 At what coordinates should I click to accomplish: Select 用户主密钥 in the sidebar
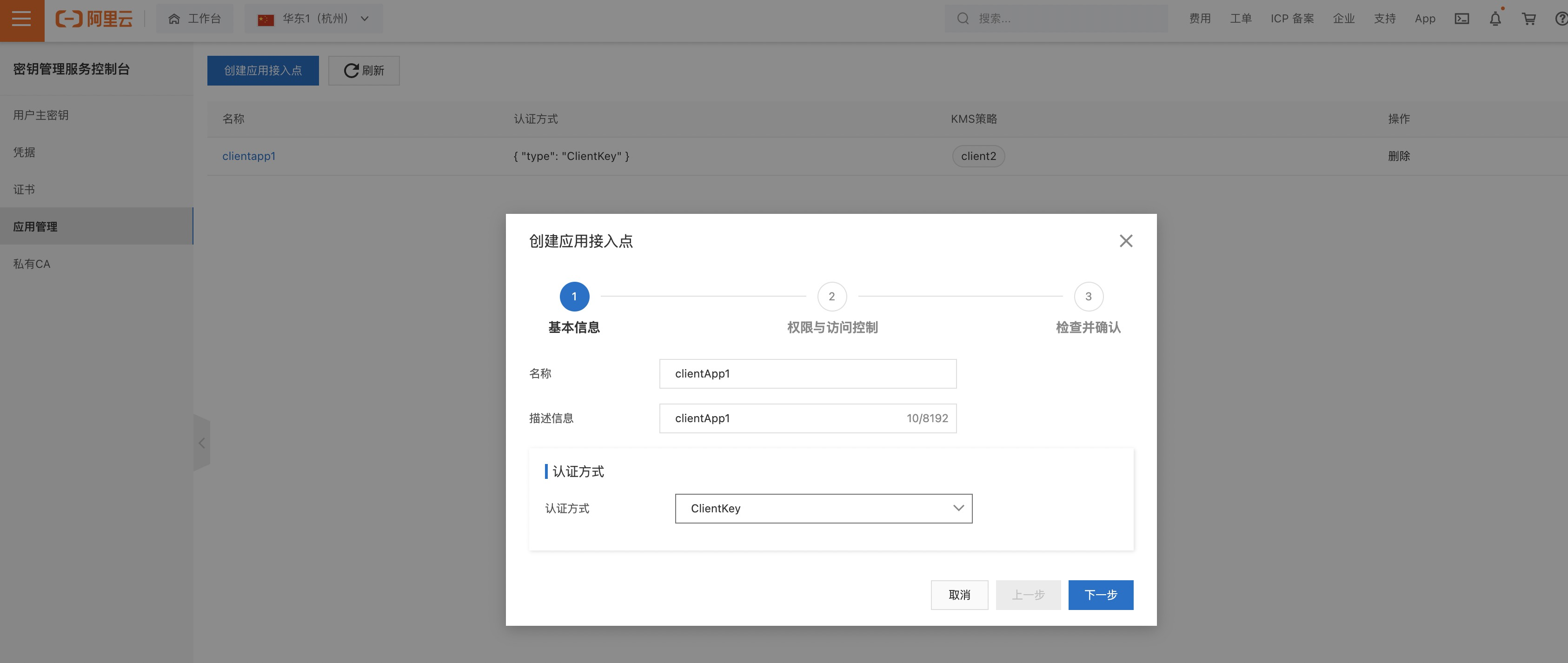coord(41,115)
